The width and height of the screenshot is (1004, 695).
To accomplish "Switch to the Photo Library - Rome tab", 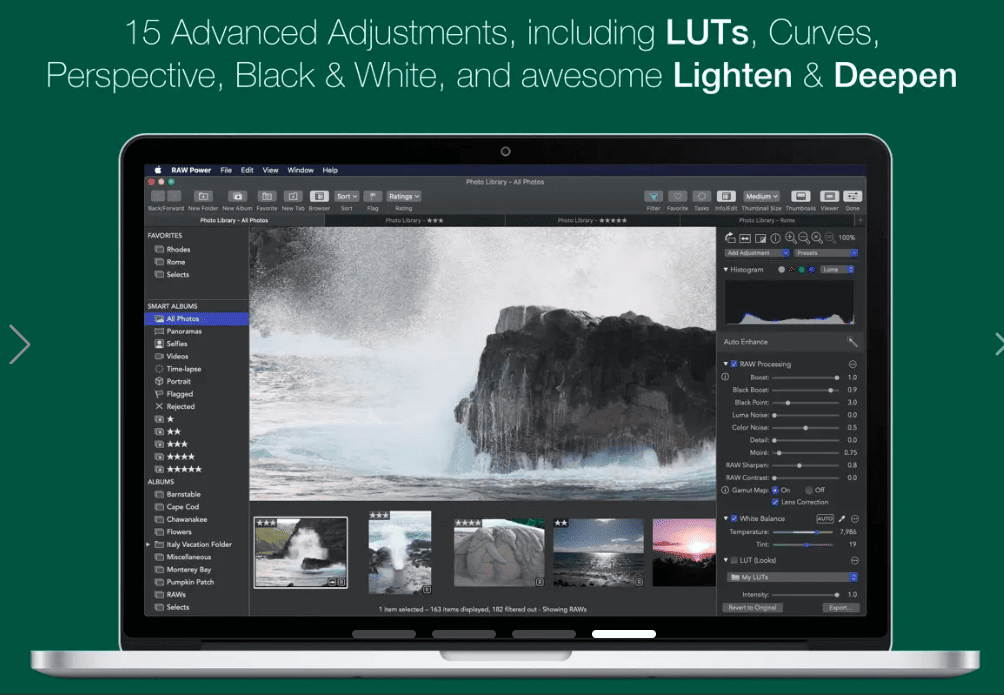I will (767, 220).
